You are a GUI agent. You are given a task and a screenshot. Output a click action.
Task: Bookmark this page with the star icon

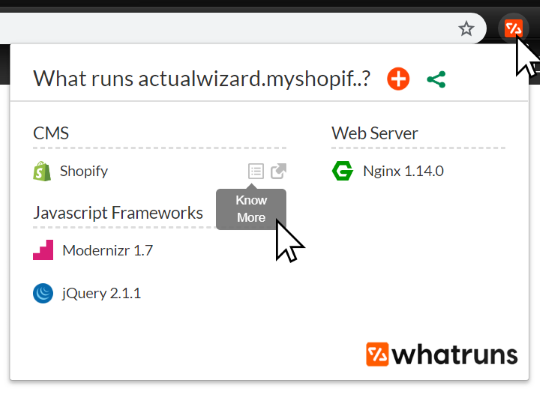[x=466, y=29]
